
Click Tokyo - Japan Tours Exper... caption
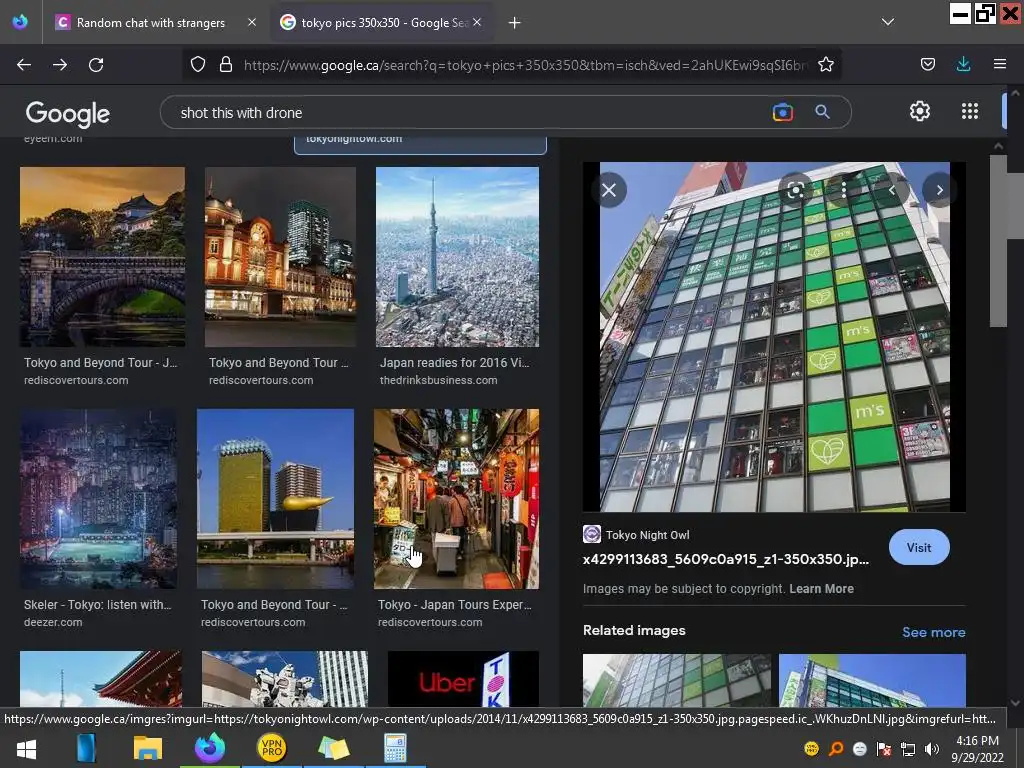click(x=455, y=605)
